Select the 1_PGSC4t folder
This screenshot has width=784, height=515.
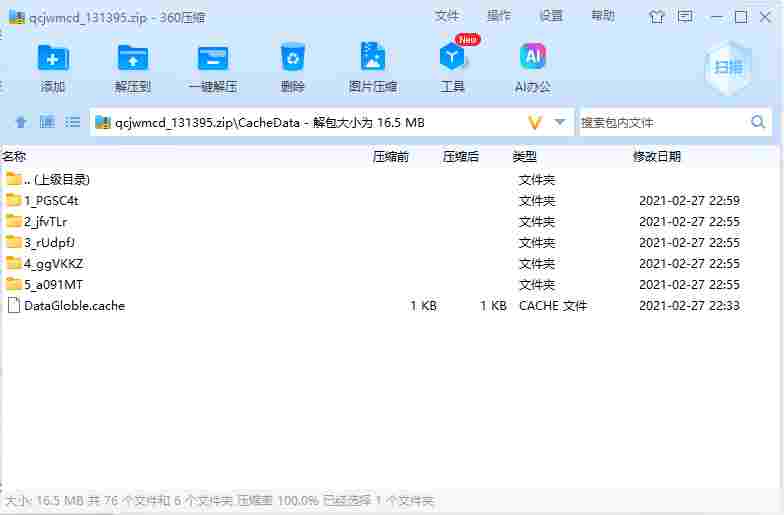[x=390, y=200]
